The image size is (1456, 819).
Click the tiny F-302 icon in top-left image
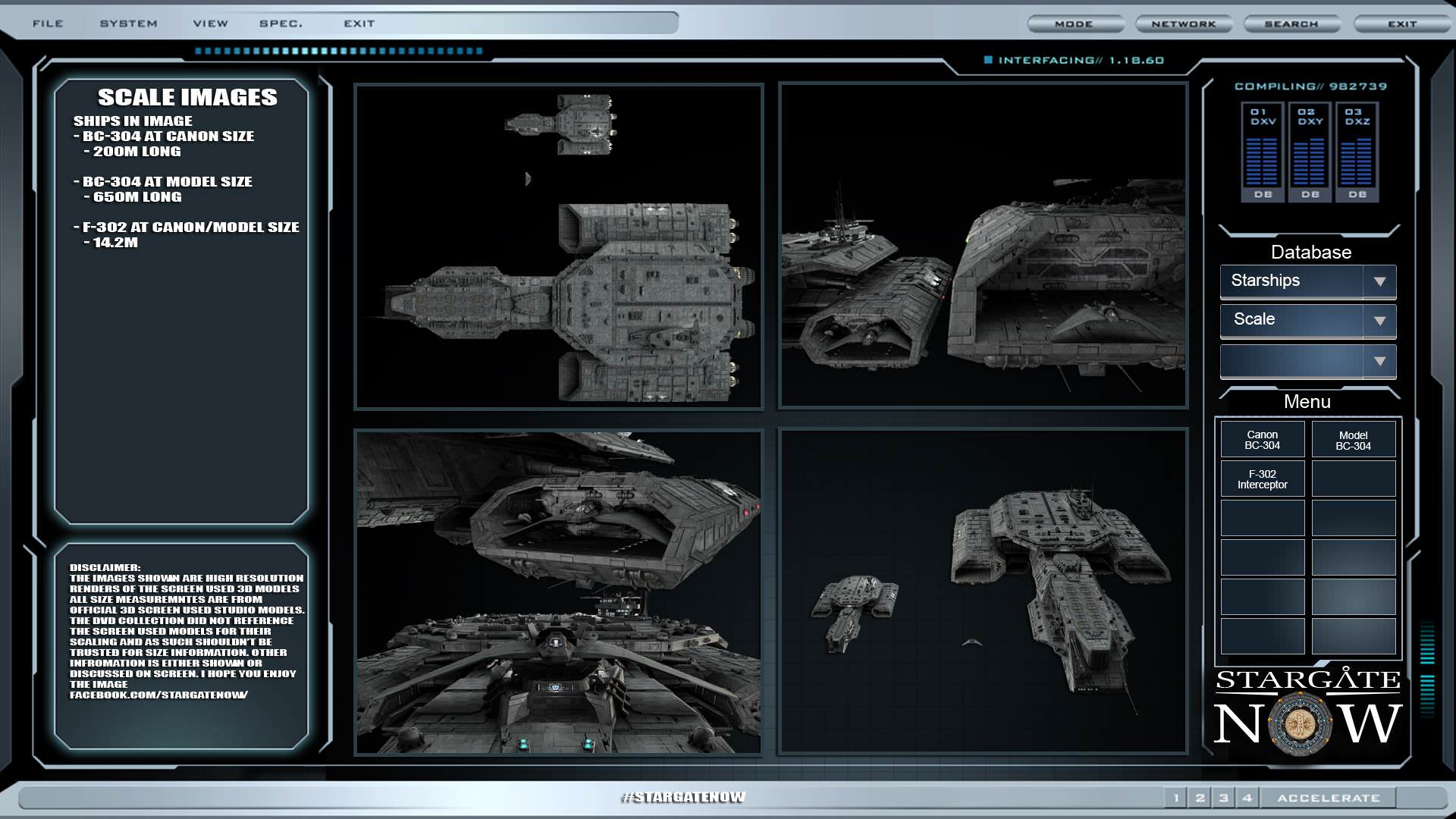528,179
